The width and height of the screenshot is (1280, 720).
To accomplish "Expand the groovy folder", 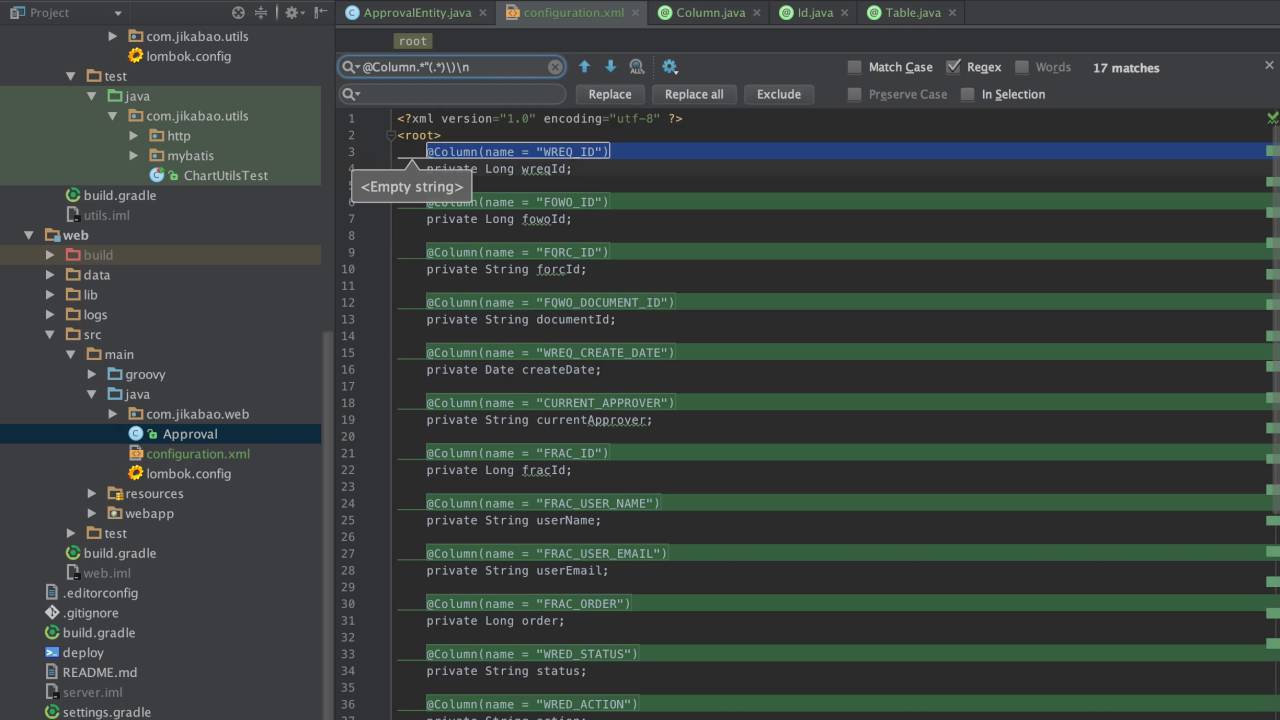I will pos(92,374).
